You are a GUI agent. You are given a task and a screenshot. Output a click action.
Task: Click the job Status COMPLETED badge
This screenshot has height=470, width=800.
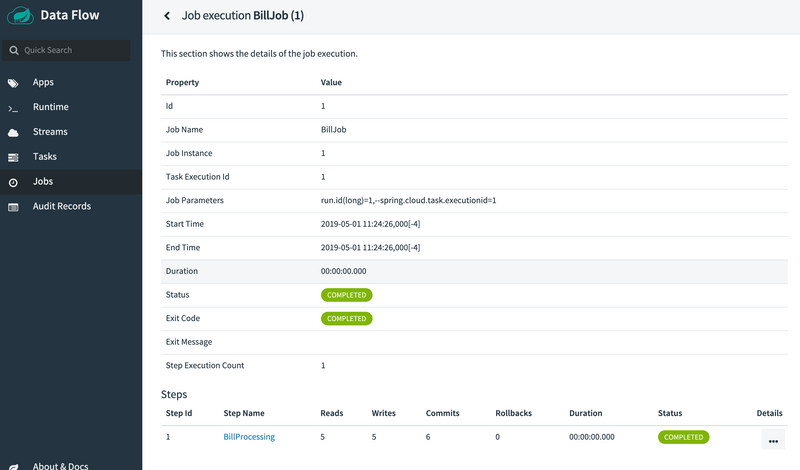click(x=346, y=295)
